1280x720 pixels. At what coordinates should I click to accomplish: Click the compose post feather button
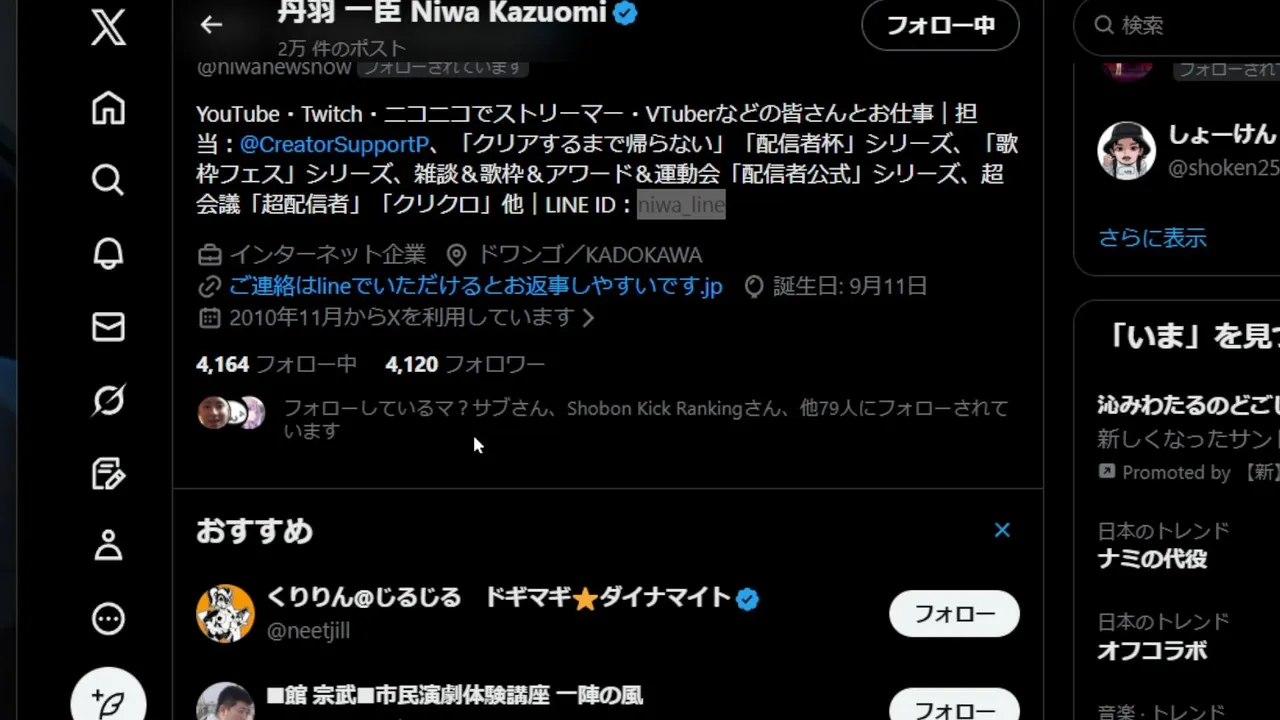[x=108, y=700]
